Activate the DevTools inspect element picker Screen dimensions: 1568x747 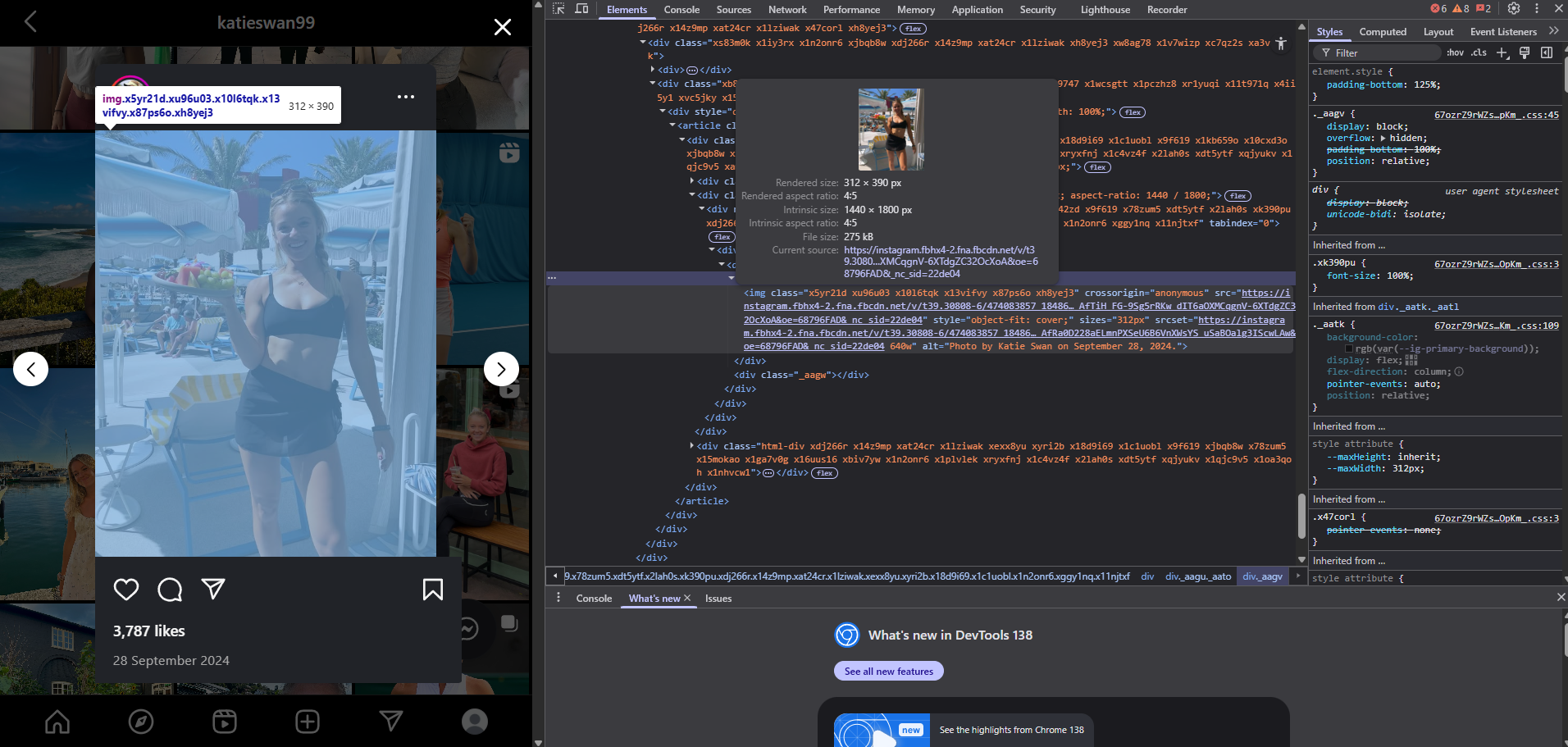click(558, 9)
